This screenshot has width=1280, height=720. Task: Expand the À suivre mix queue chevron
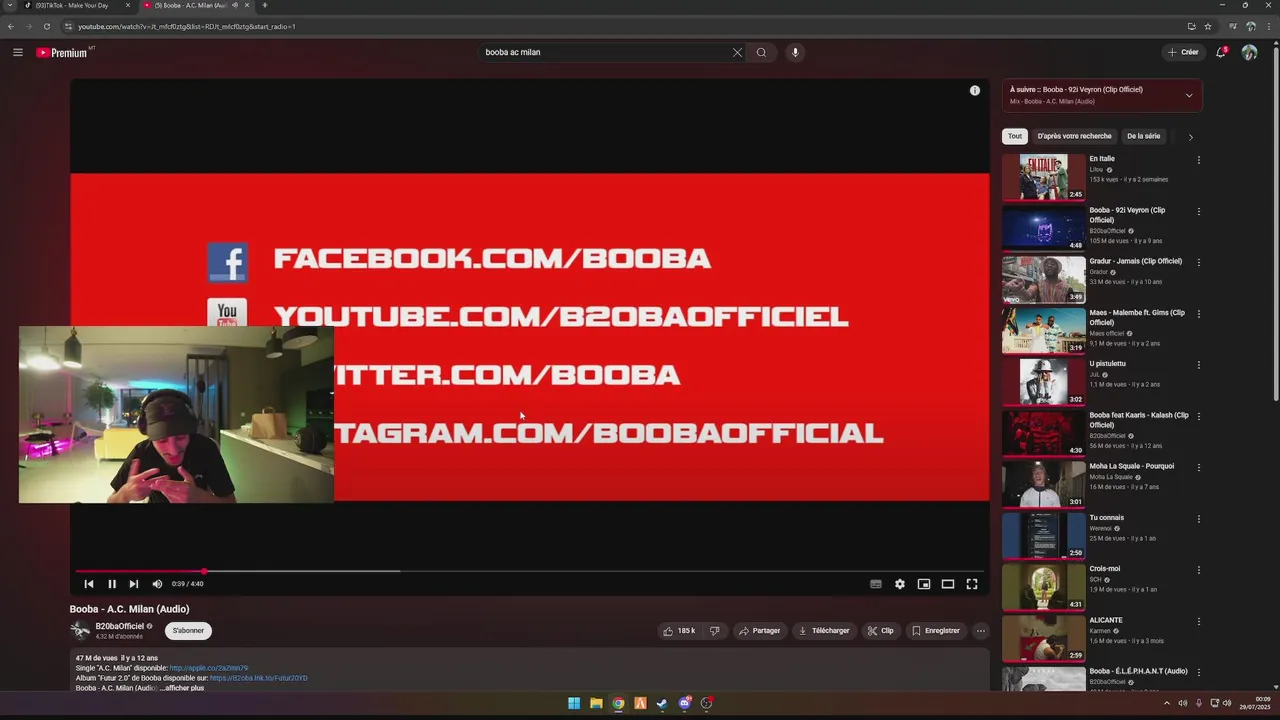click(x=1189, y=96)
